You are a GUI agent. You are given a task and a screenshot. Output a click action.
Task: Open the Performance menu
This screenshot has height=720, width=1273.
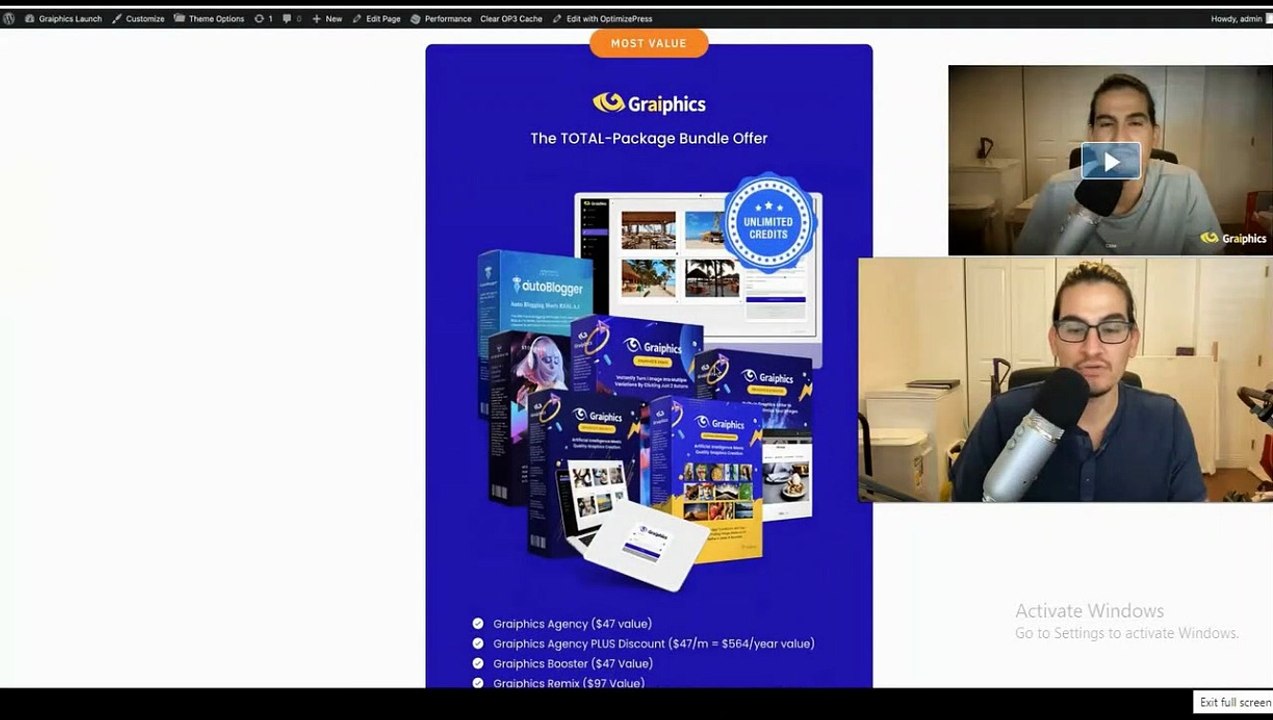click(x=441, y=19)
